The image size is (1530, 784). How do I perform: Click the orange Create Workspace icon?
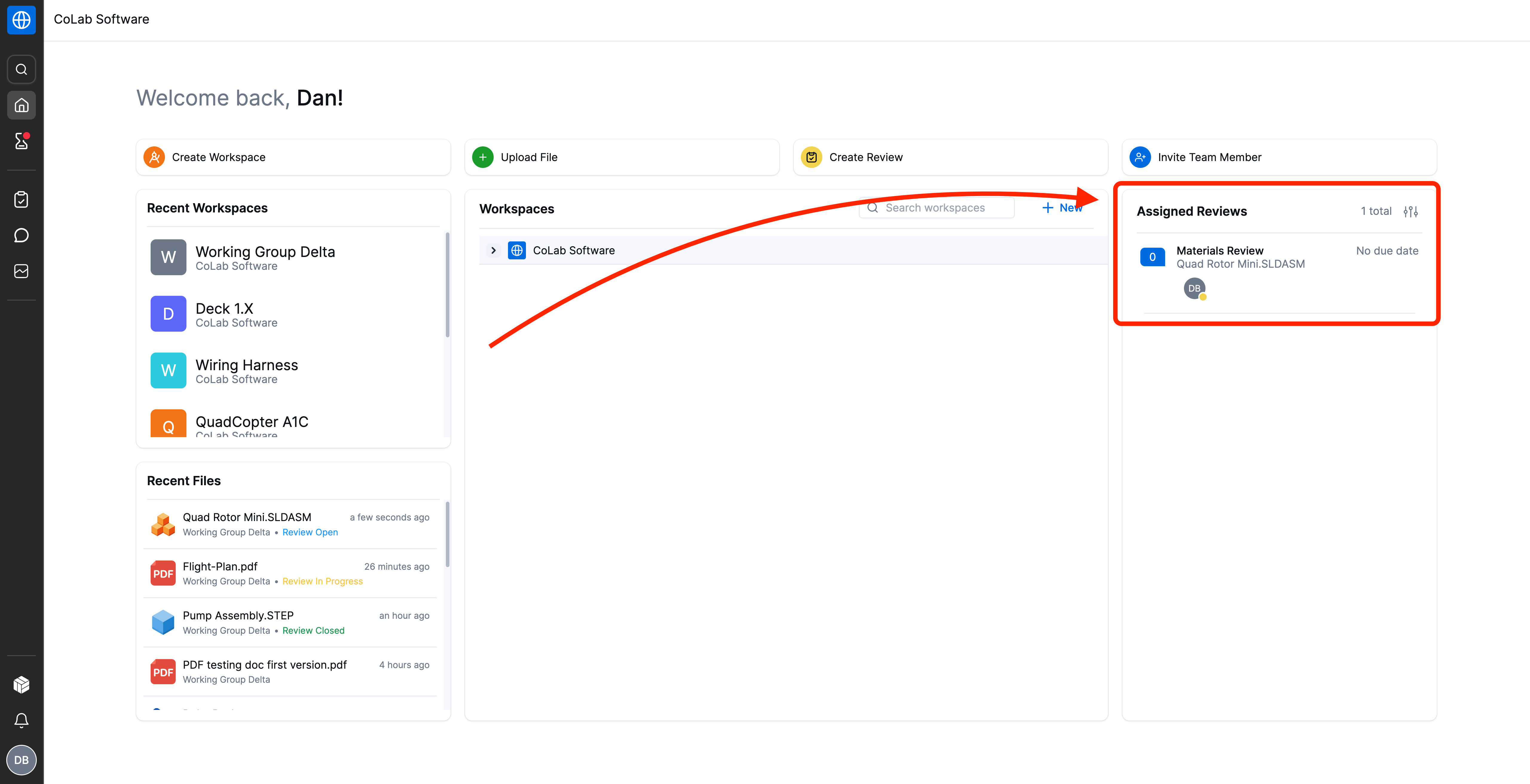tap(154, 157)
